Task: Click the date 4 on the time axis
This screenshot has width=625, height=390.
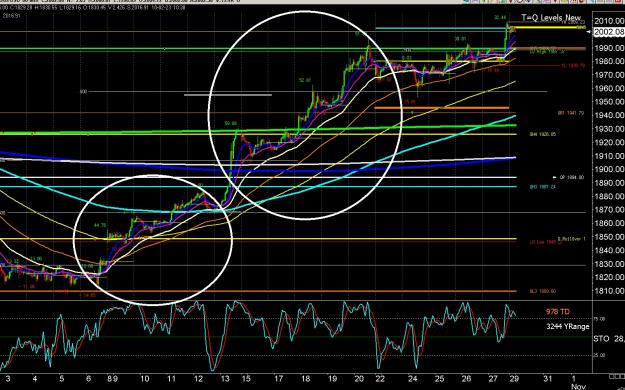Action: coord(35,379)
